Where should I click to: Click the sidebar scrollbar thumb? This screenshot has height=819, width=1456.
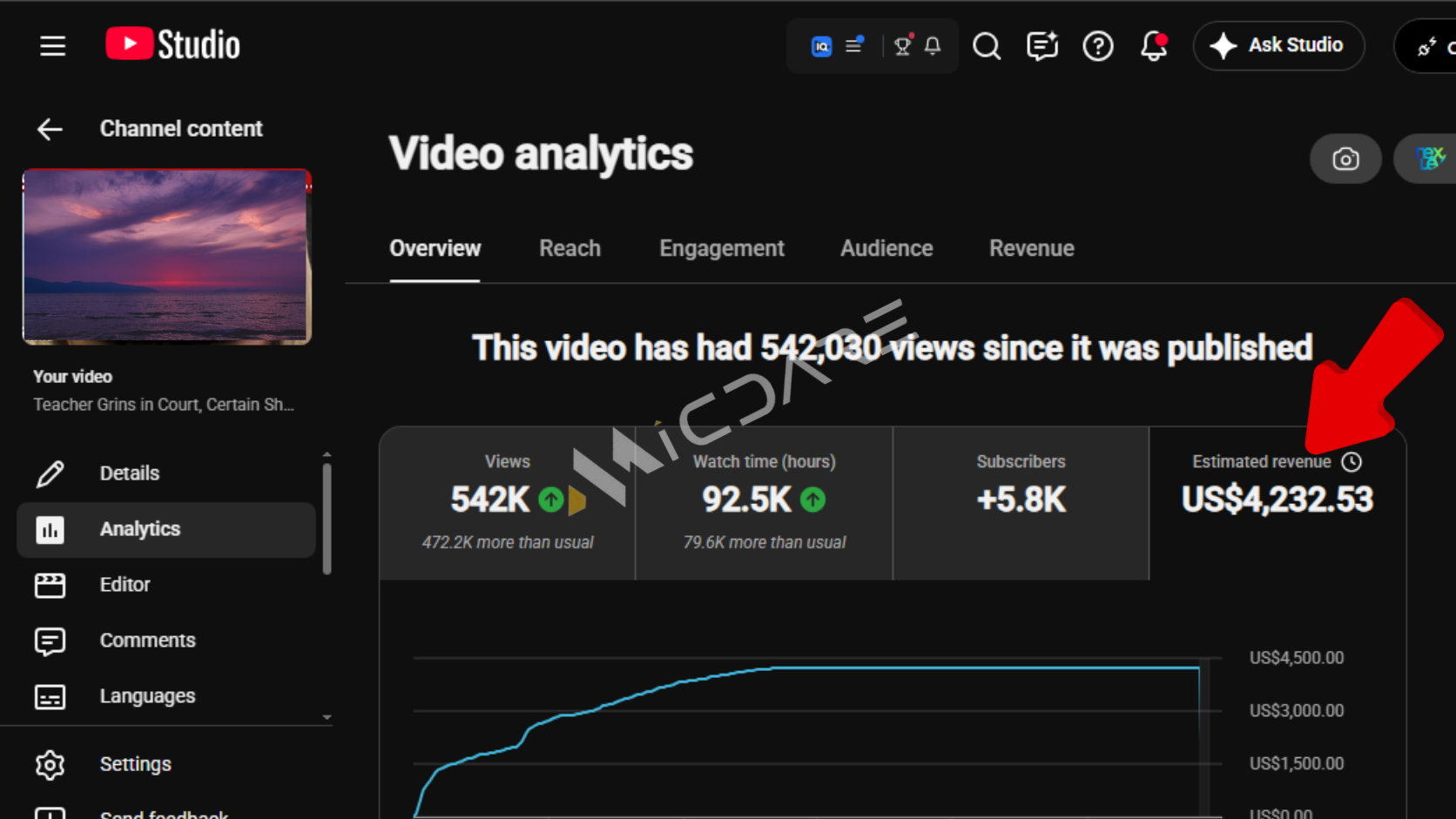point(327,519)
